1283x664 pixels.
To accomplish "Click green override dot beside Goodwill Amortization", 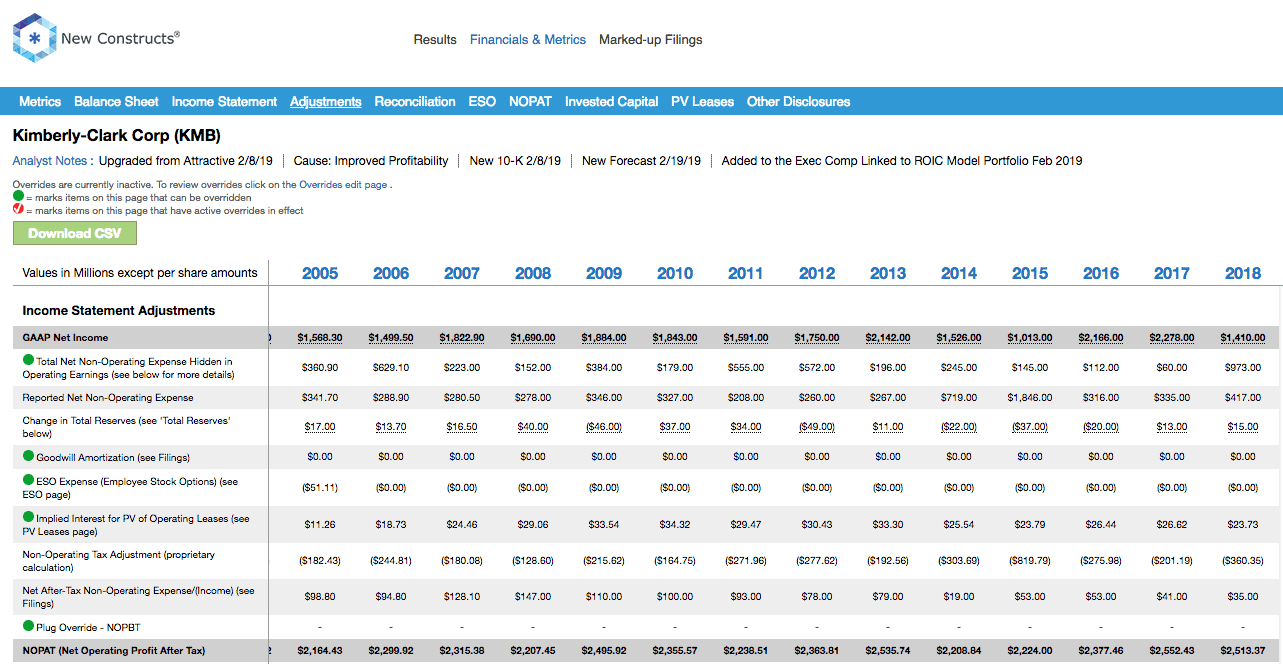I will (x=28, y=456).
